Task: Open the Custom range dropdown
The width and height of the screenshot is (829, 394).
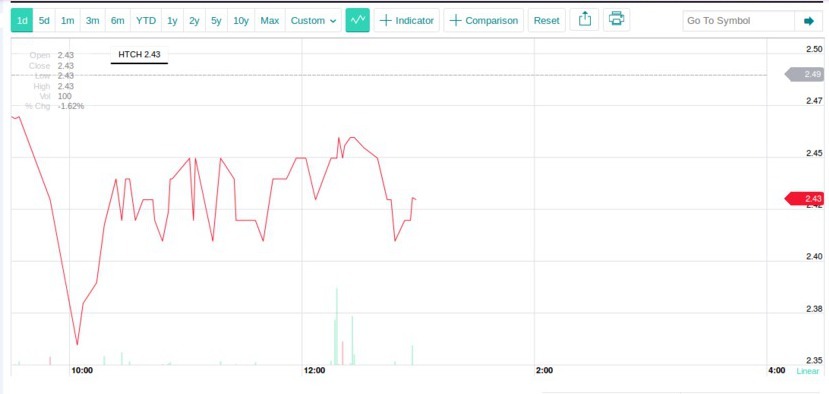Action: click(313, 21)
